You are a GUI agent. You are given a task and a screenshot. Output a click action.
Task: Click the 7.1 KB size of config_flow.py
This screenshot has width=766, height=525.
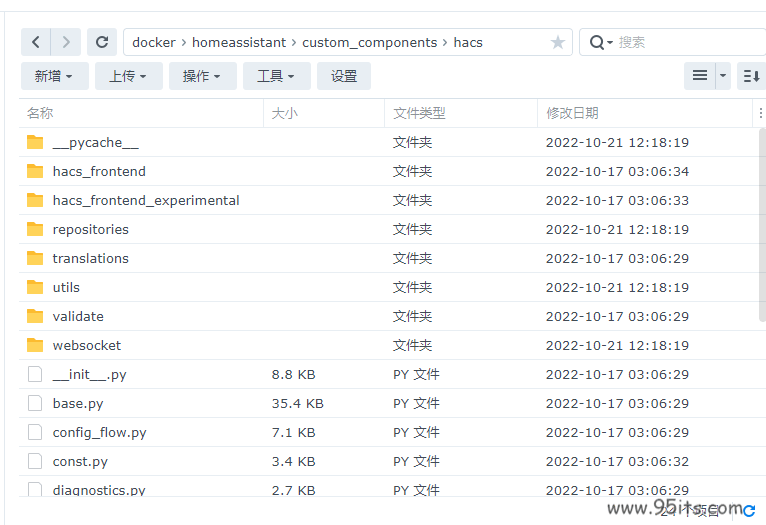294,433
